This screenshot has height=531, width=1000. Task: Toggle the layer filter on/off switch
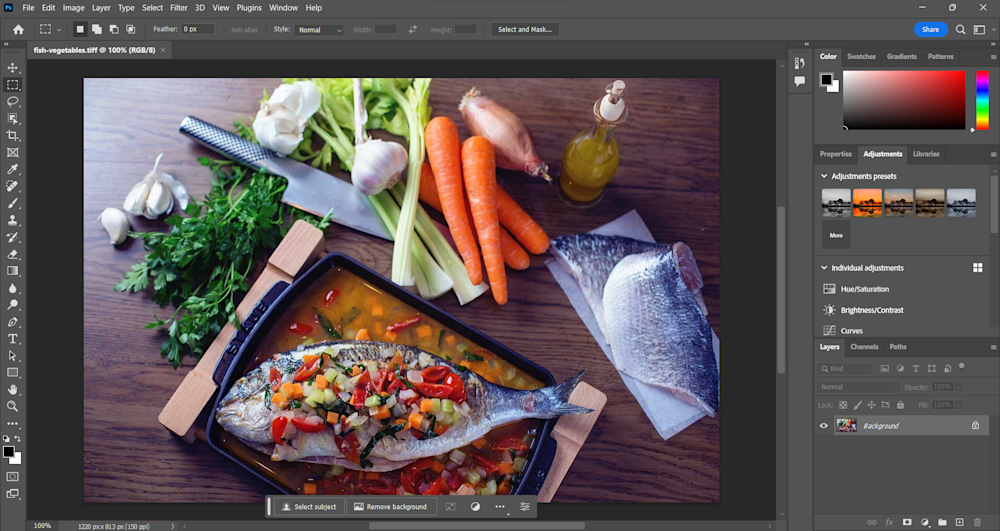(x=960, y=368)
